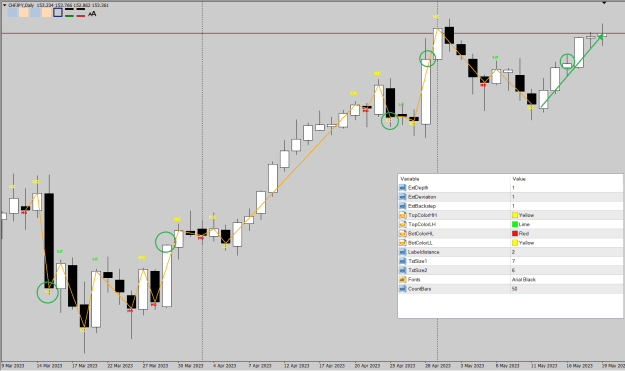The height and width of the screenshot is (371, 625).
Task: Click the 28 Apr 2023 date label
Action: coord(438,365)
